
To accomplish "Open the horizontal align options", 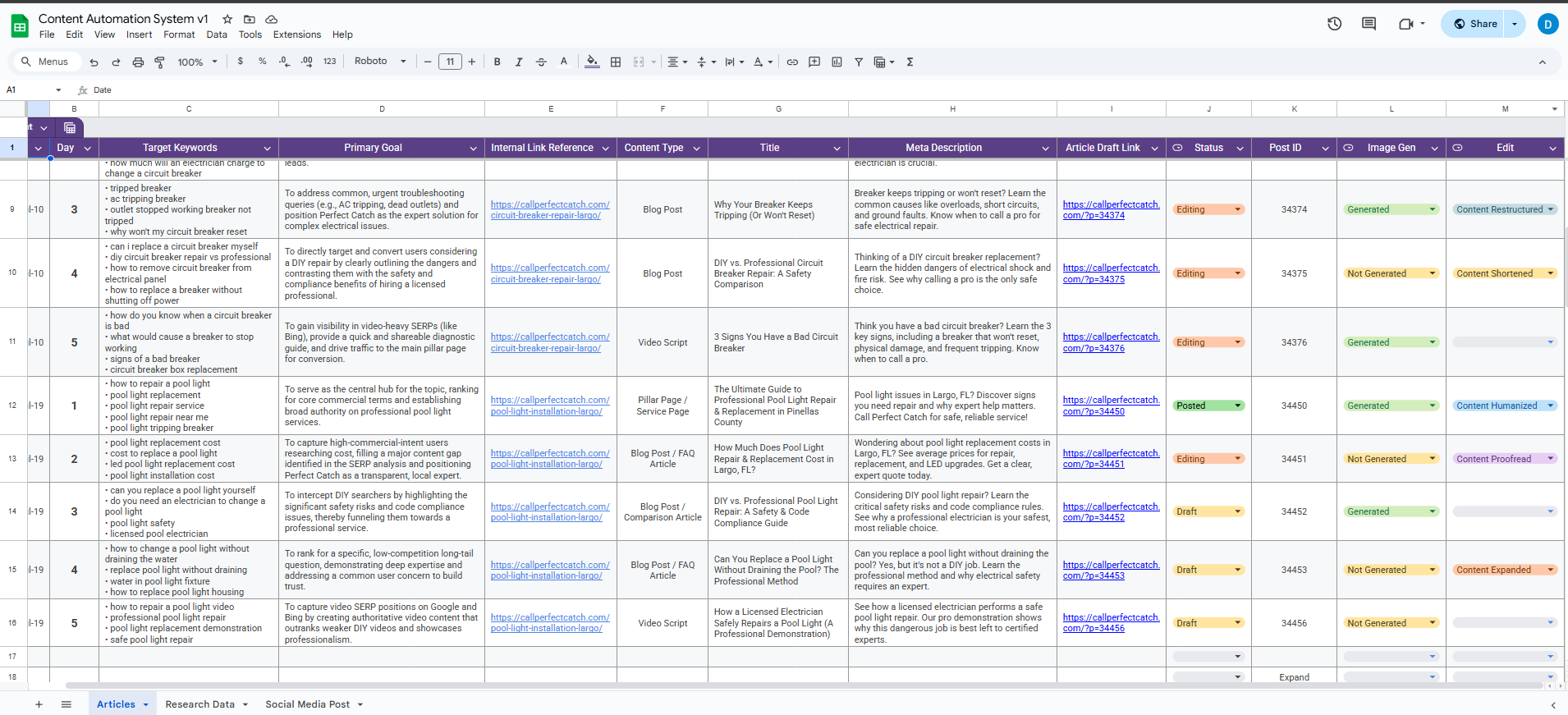I will click(677, 62).
